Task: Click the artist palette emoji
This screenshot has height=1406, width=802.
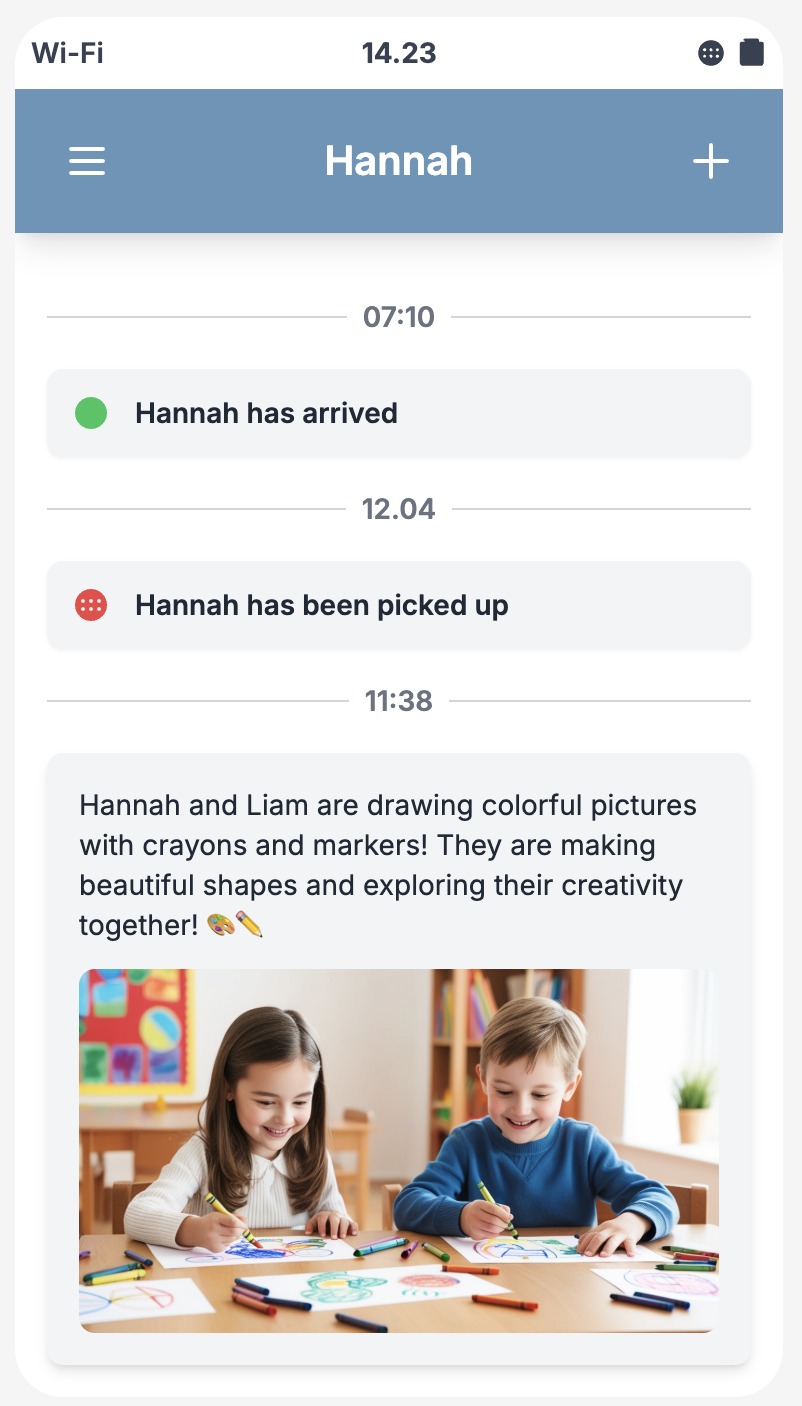Action: click(220, 926)
